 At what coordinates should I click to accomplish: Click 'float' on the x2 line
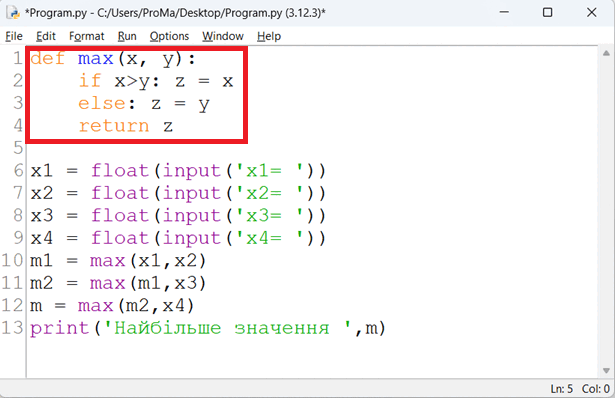(x=120, y=193)
